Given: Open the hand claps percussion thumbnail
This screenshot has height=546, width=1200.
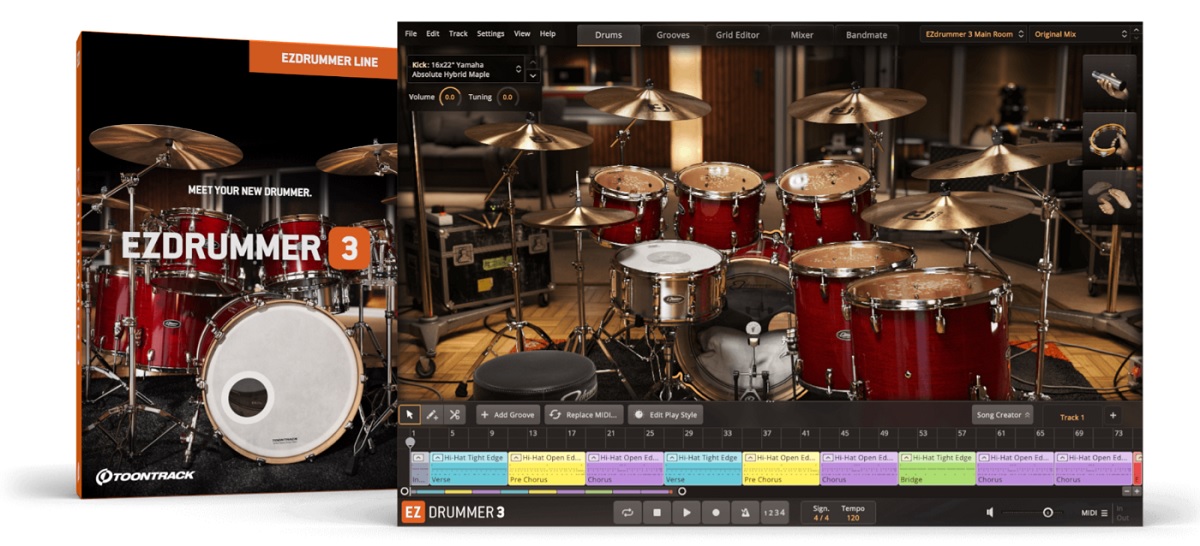Looking at the screenshot, I should [1109, 196].
